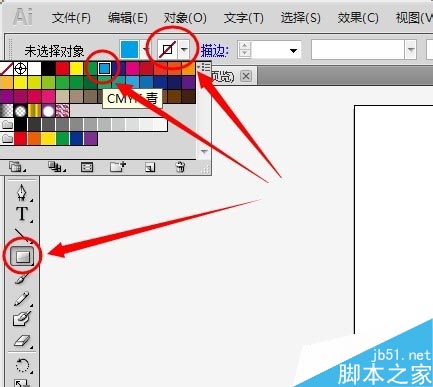
Task: Open the 文件(F) menu
Action: pyautogui.click(x=71, y=18)
